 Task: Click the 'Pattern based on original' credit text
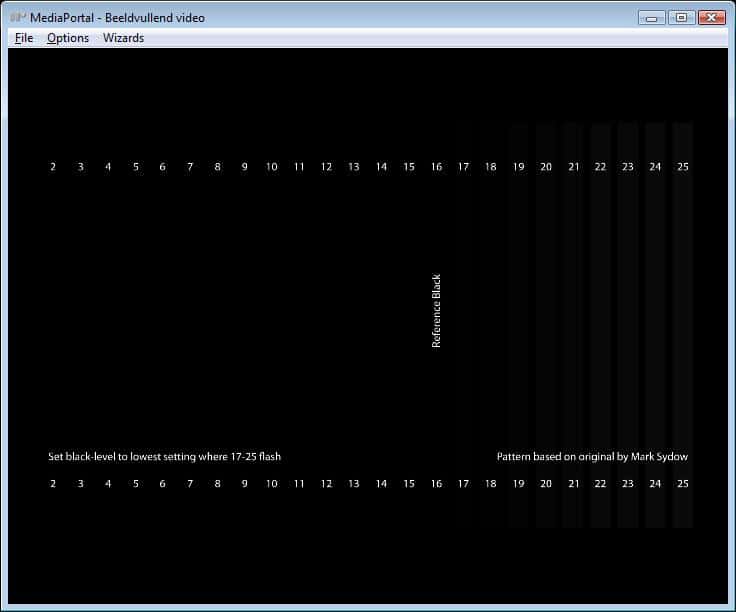coord(592,457)
